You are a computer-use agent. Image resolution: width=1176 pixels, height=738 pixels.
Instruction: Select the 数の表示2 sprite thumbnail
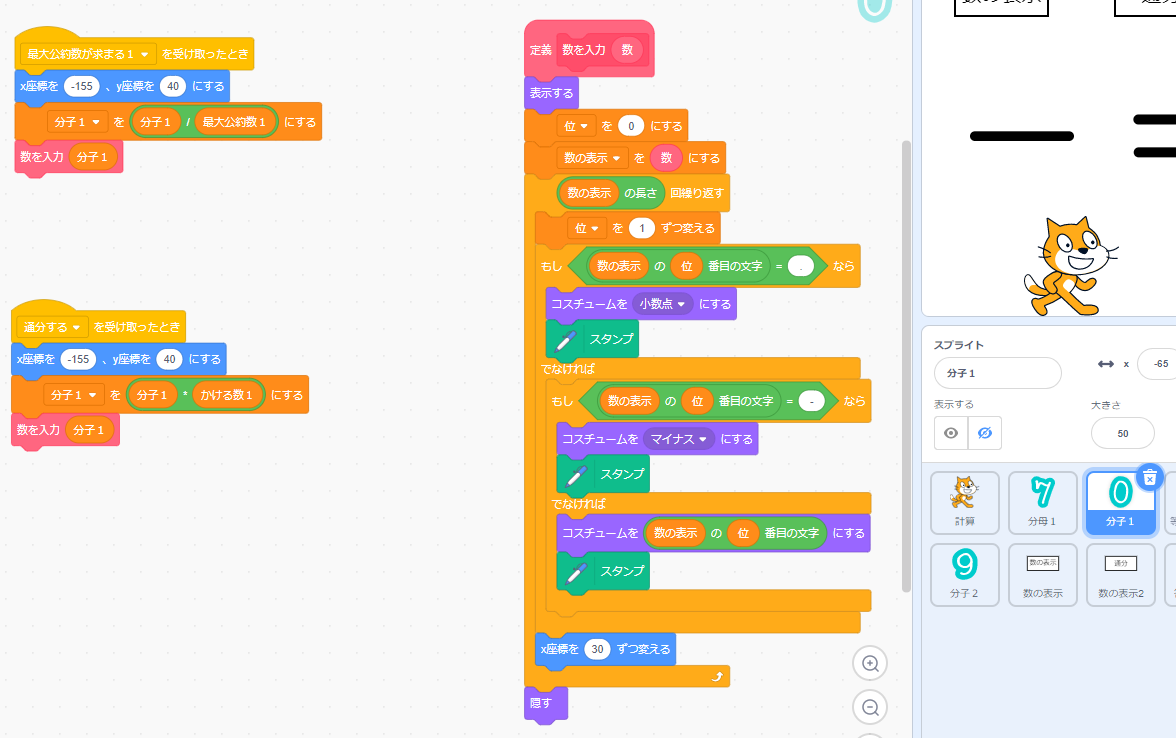point(1120,574)
